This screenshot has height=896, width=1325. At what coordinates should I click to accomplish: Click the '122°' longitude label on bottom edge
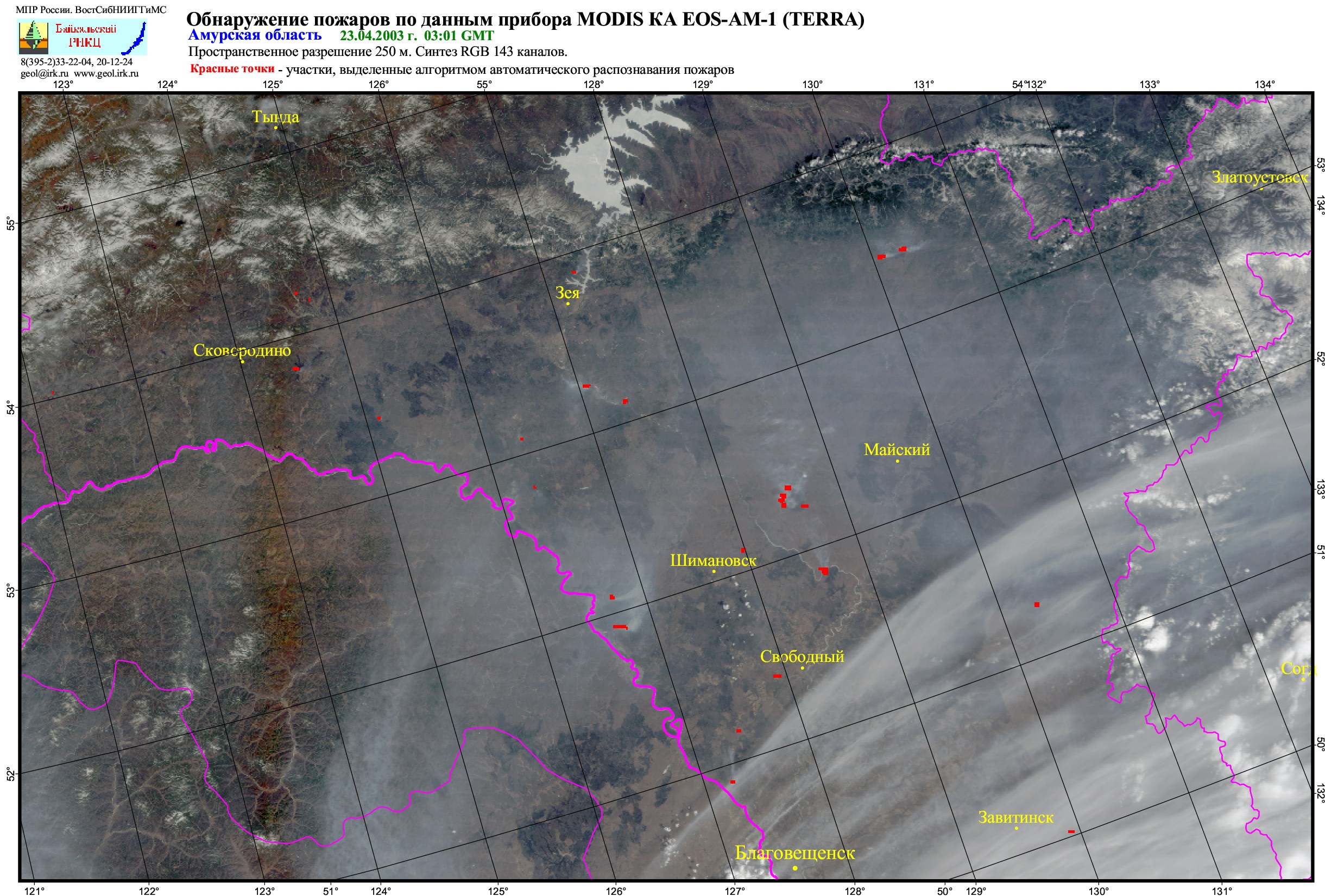pos(149,891)
